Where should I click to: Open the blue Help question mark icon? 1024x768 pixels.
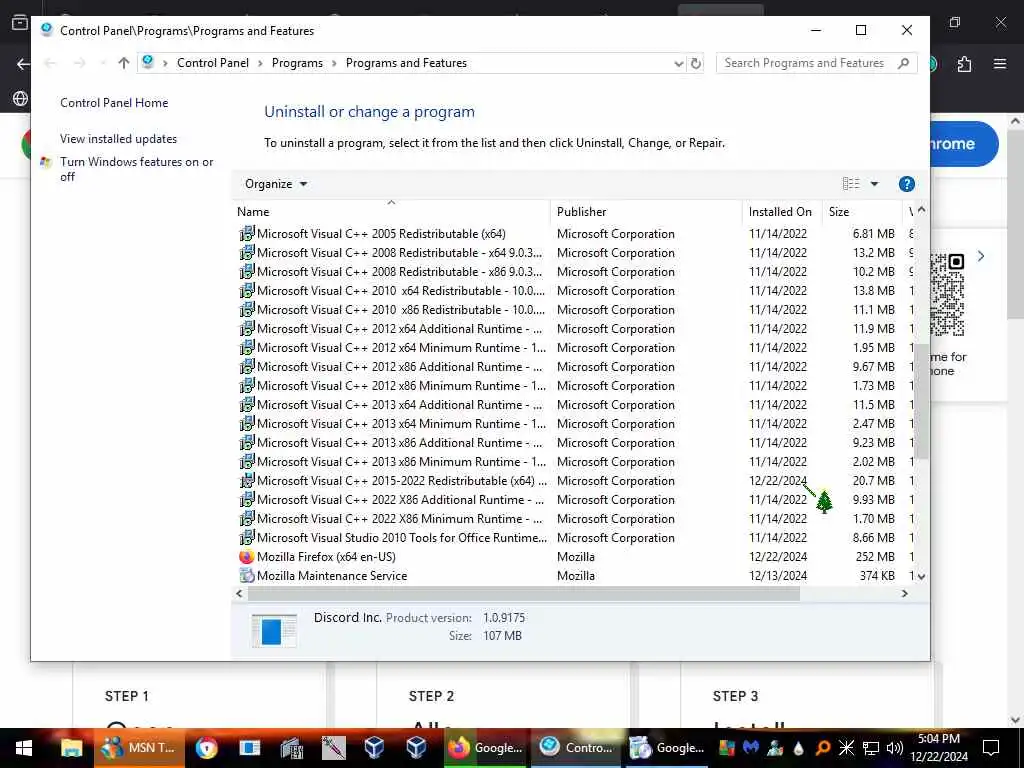point(906,184)
